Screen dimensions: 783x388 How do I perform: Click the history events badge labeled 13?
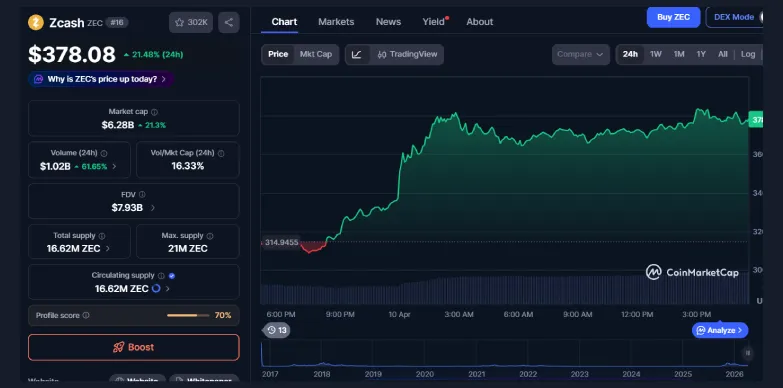(277, 330)
